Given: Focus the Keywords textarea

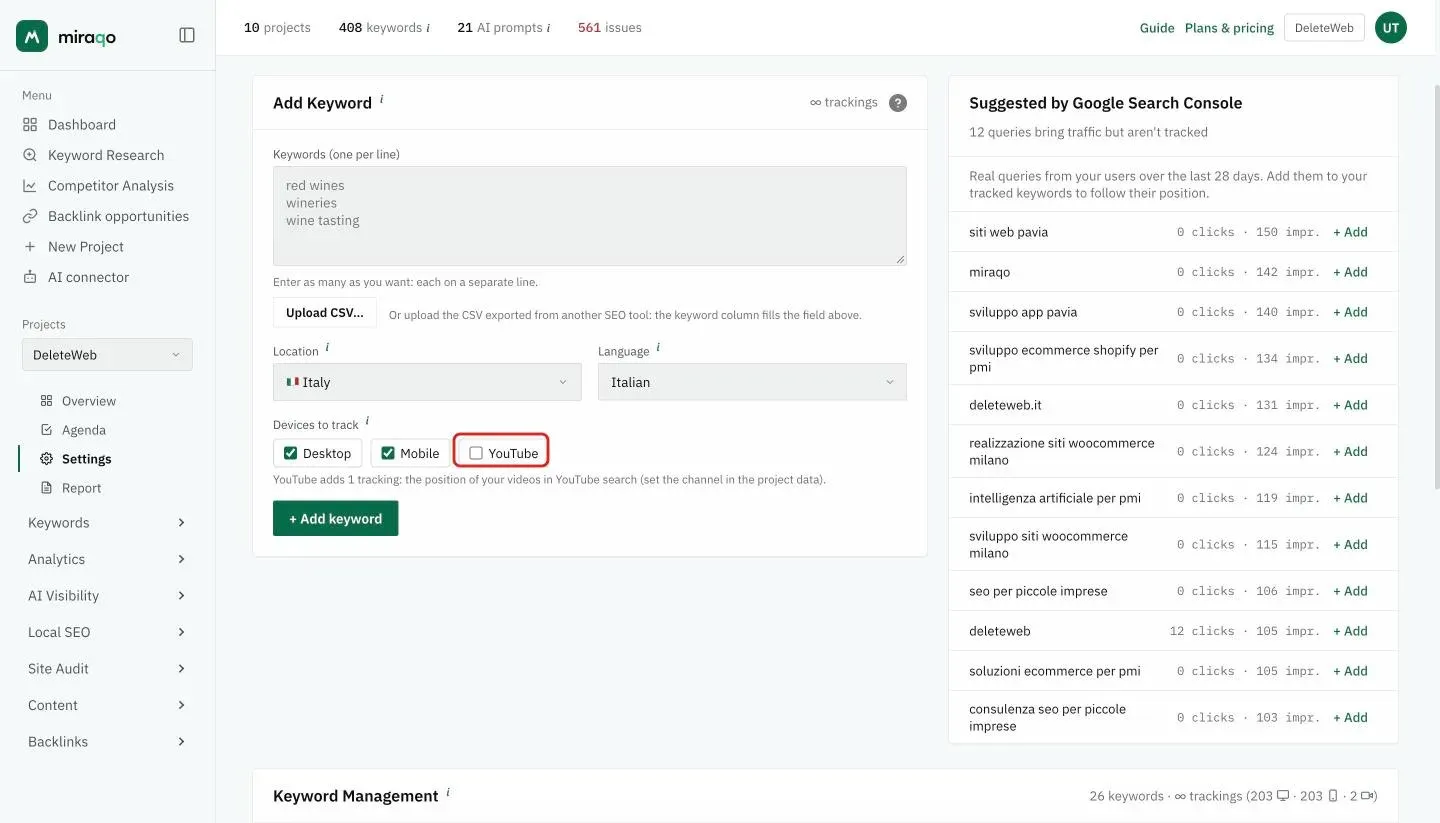Looking at the screenshot, I should 590,216.
